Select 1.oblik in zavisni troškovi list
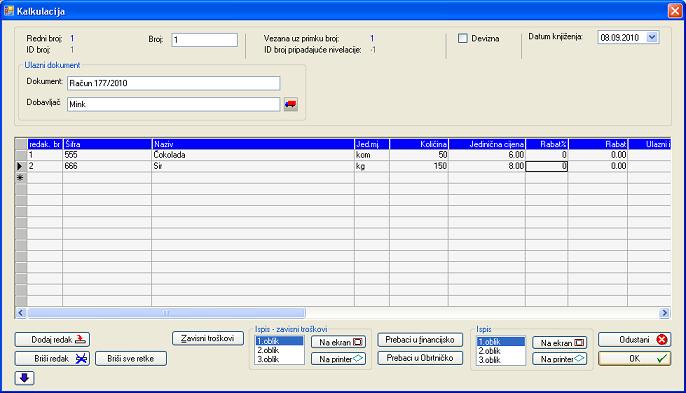686x393 pixels. tap(279, 341)
